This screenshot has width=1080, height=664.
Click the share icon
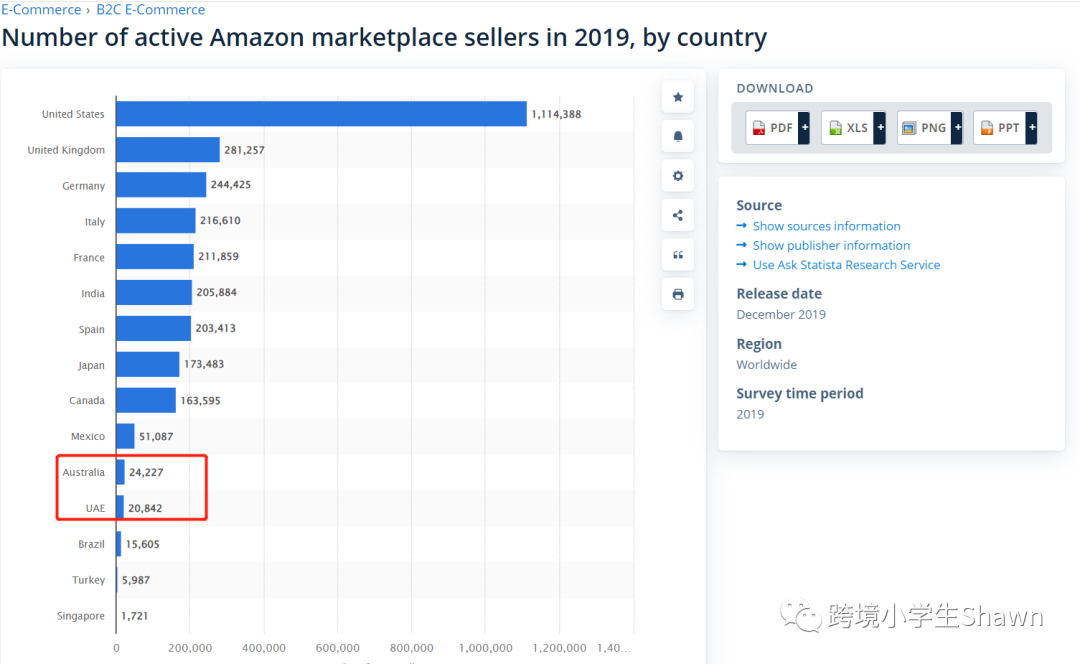point(678,215)
